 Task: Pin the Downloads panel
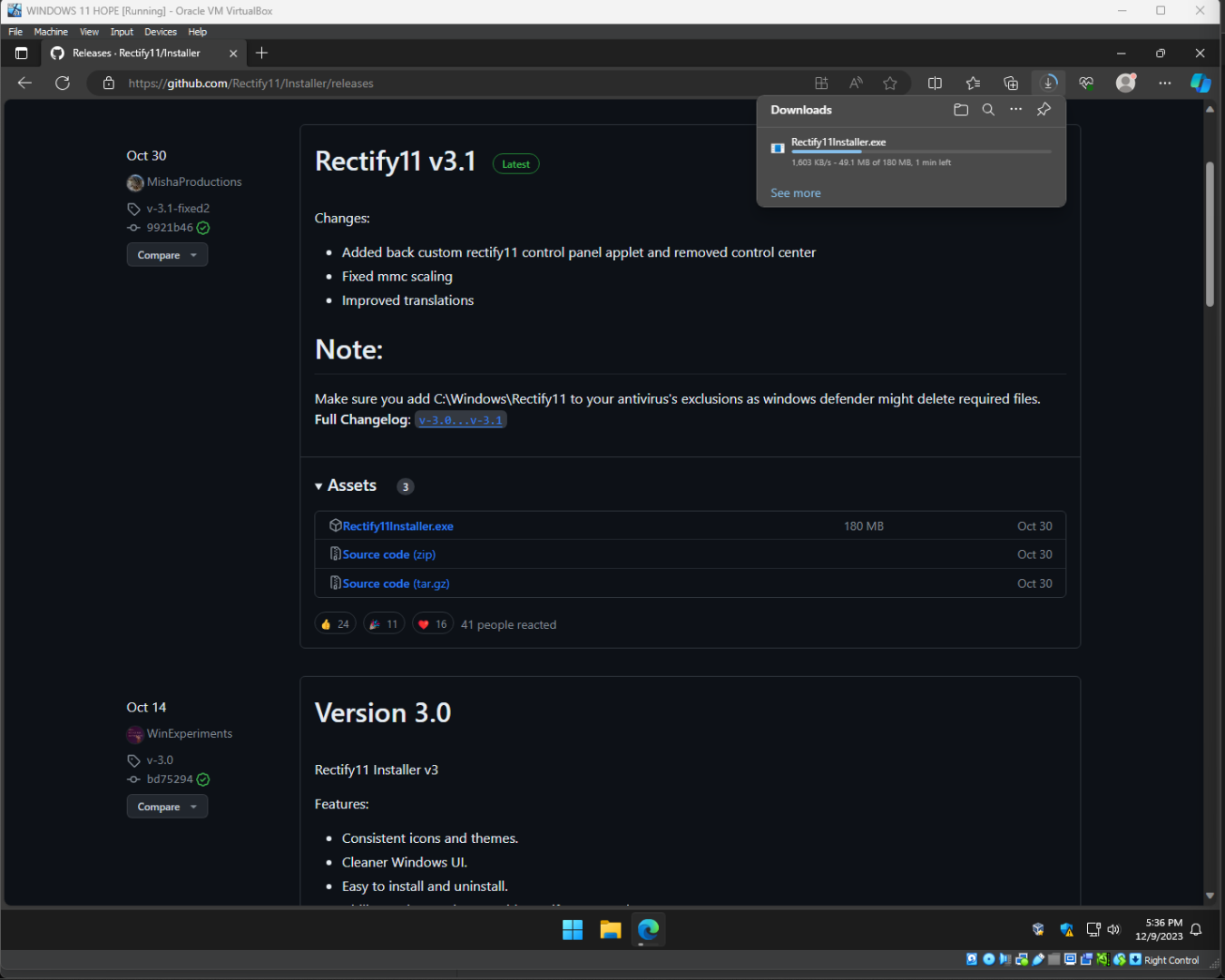pos(1044,110)
